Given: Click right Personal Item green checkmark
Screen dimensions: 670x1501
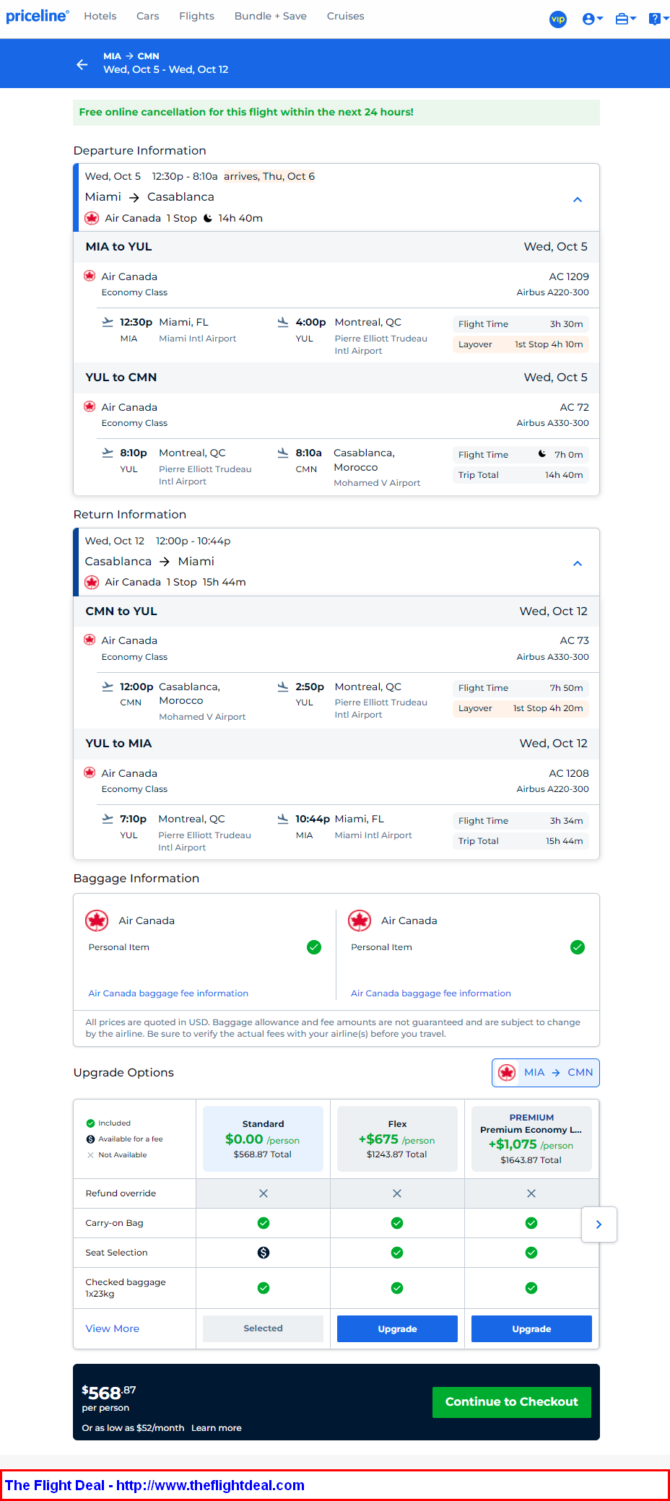Looking at the screenshot, I should pyautogui.click(x=577, y=947).
